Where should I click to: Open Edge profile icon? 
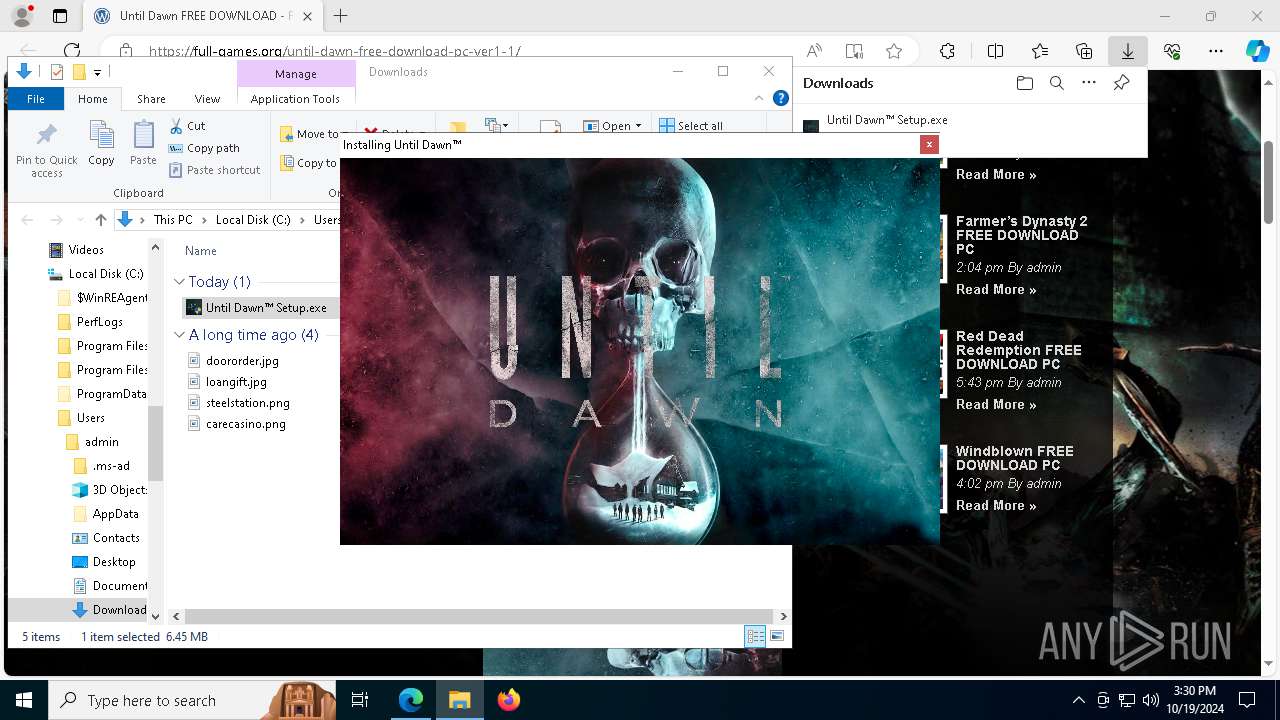21,16
